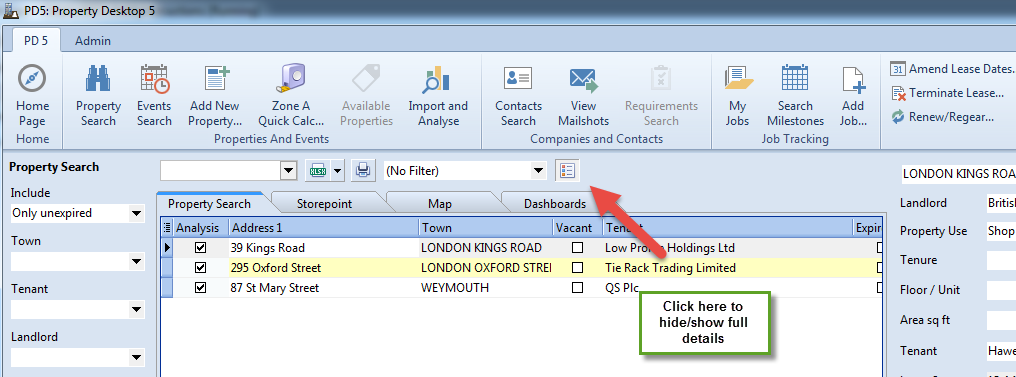
Task: Toggle Vacant checkbox for 295 Oxford Street
Action: click(x=577, y=268)
